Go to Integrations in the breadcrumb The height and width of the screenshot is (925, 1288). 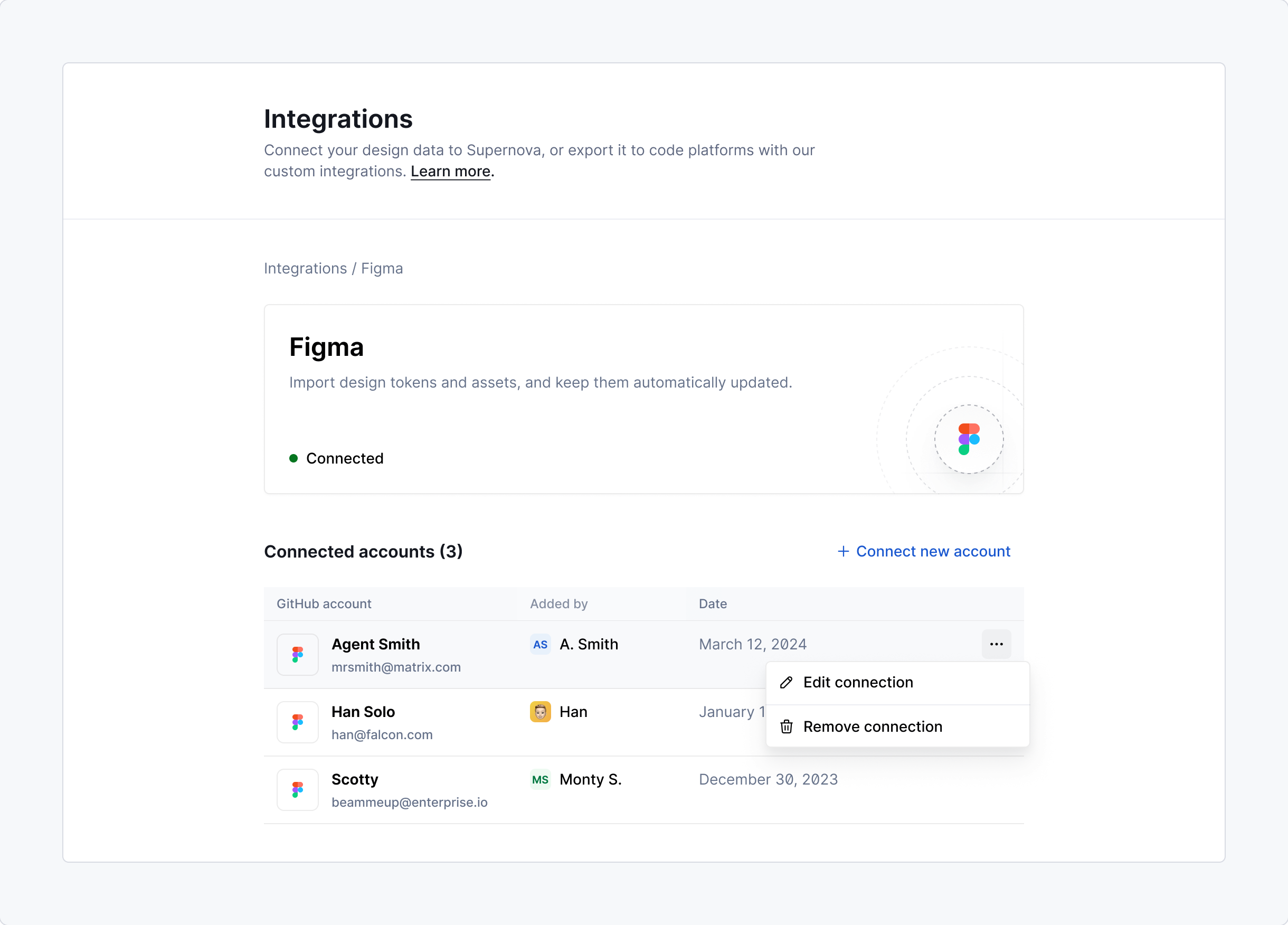coord(306,268)
